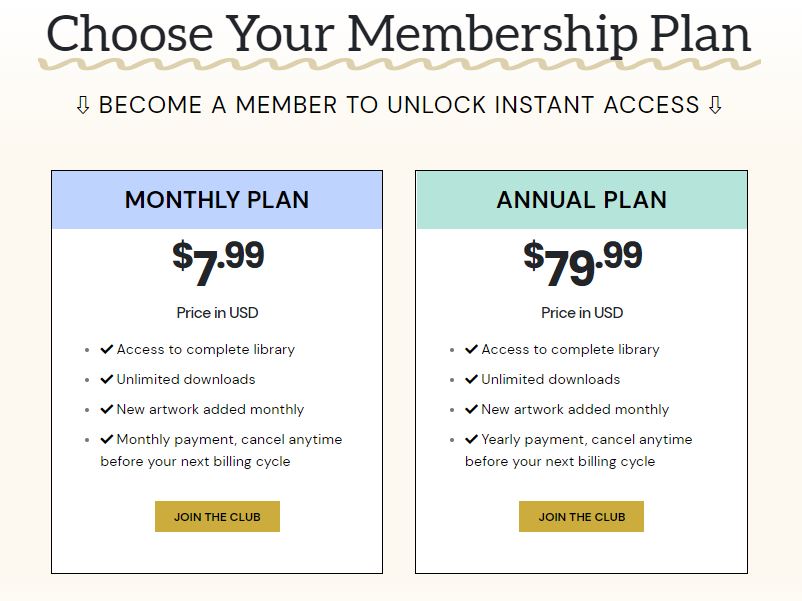
Task: Click checkmark beside Monthly 'New artwork added monthly'
Action: [106, 409]
